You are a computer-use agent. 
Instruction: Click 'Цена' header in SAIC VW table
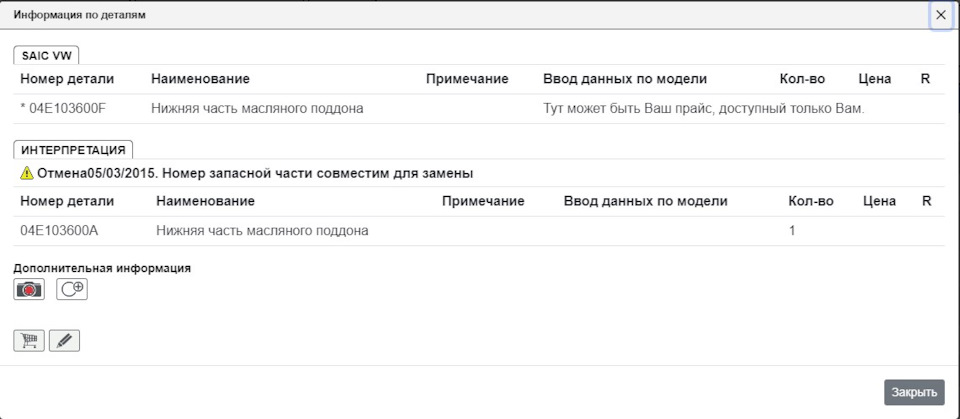(x=875, y=79)
